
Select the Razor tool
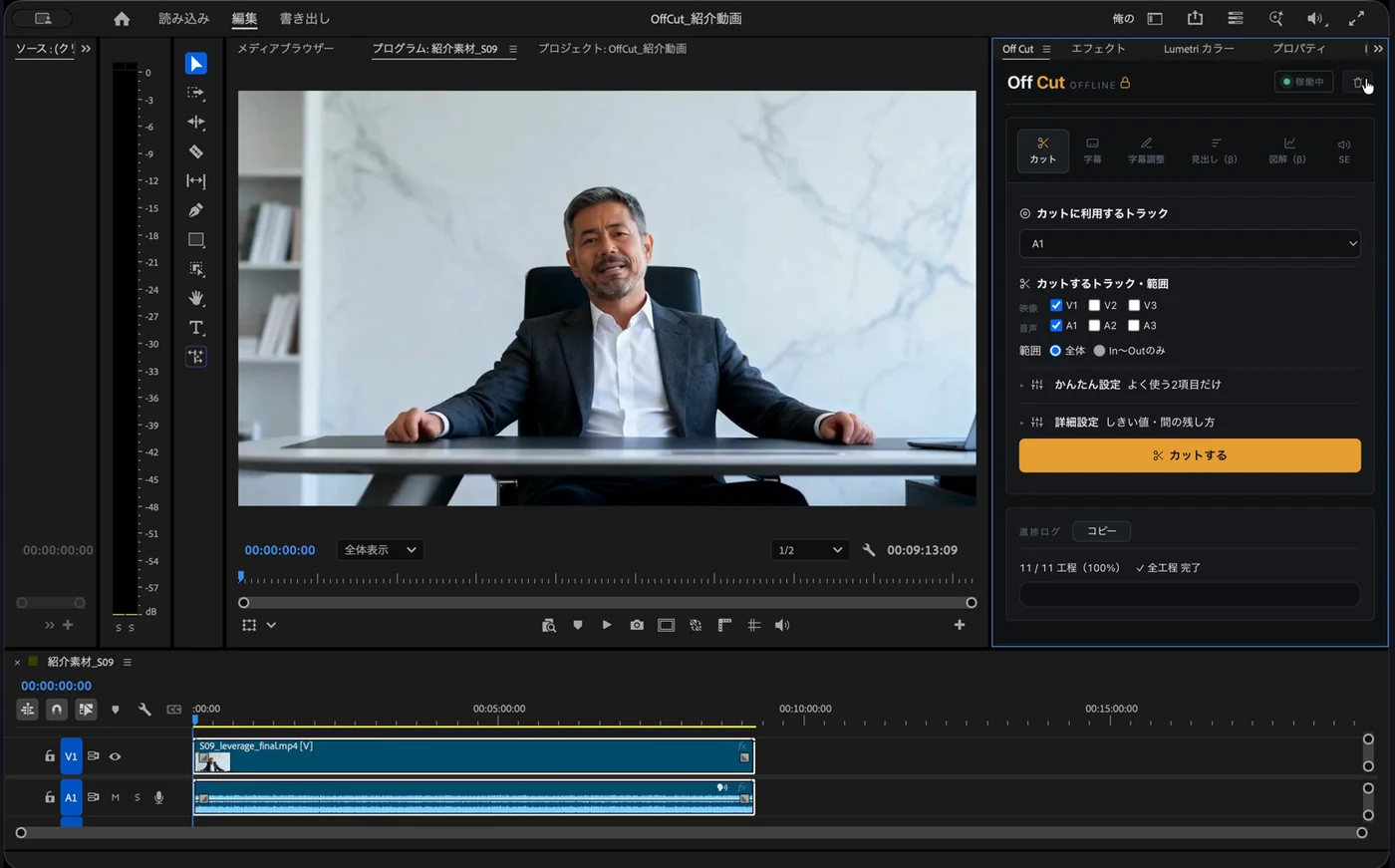click(196, 151)
